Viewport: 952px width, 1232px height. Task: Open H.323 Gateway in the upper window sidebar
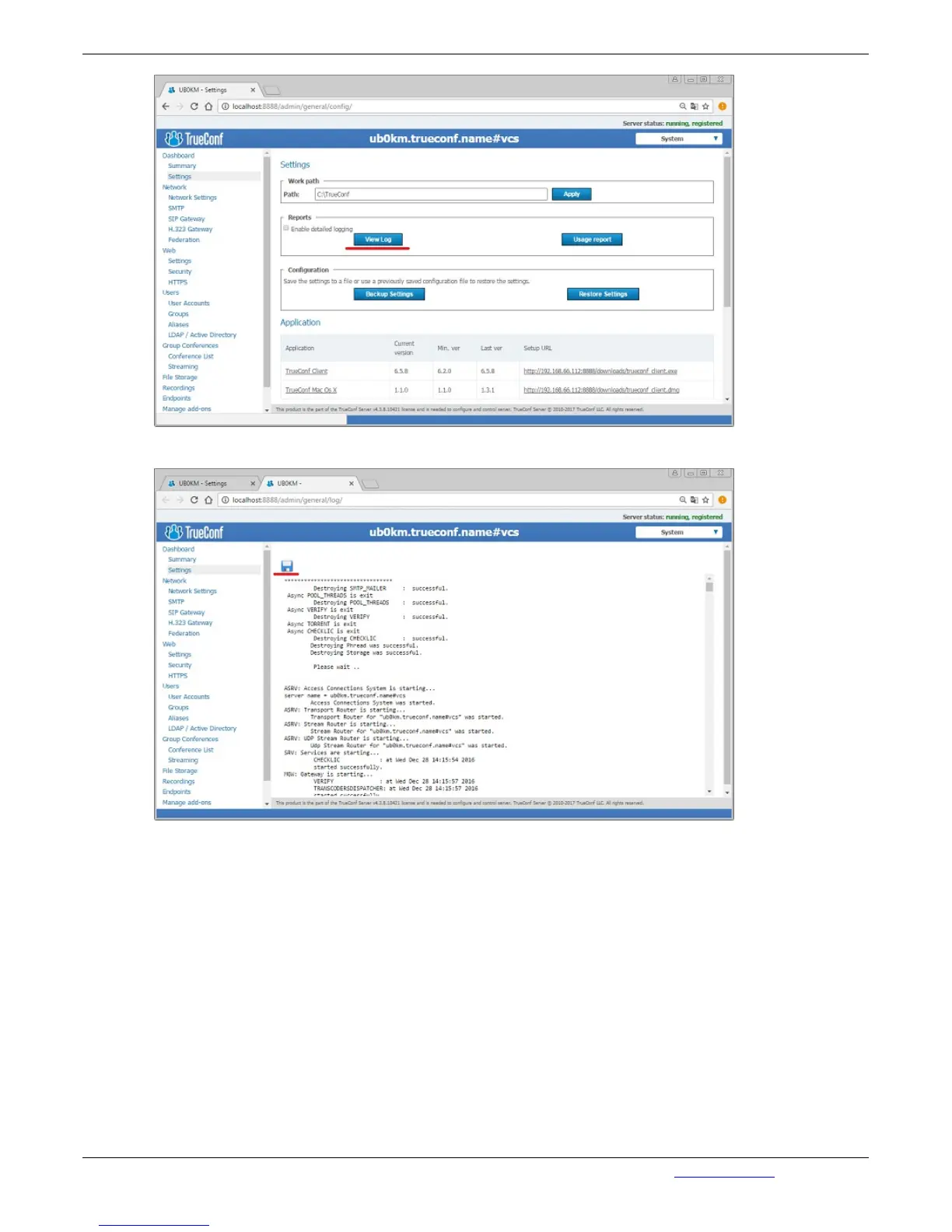coord(190,229)
